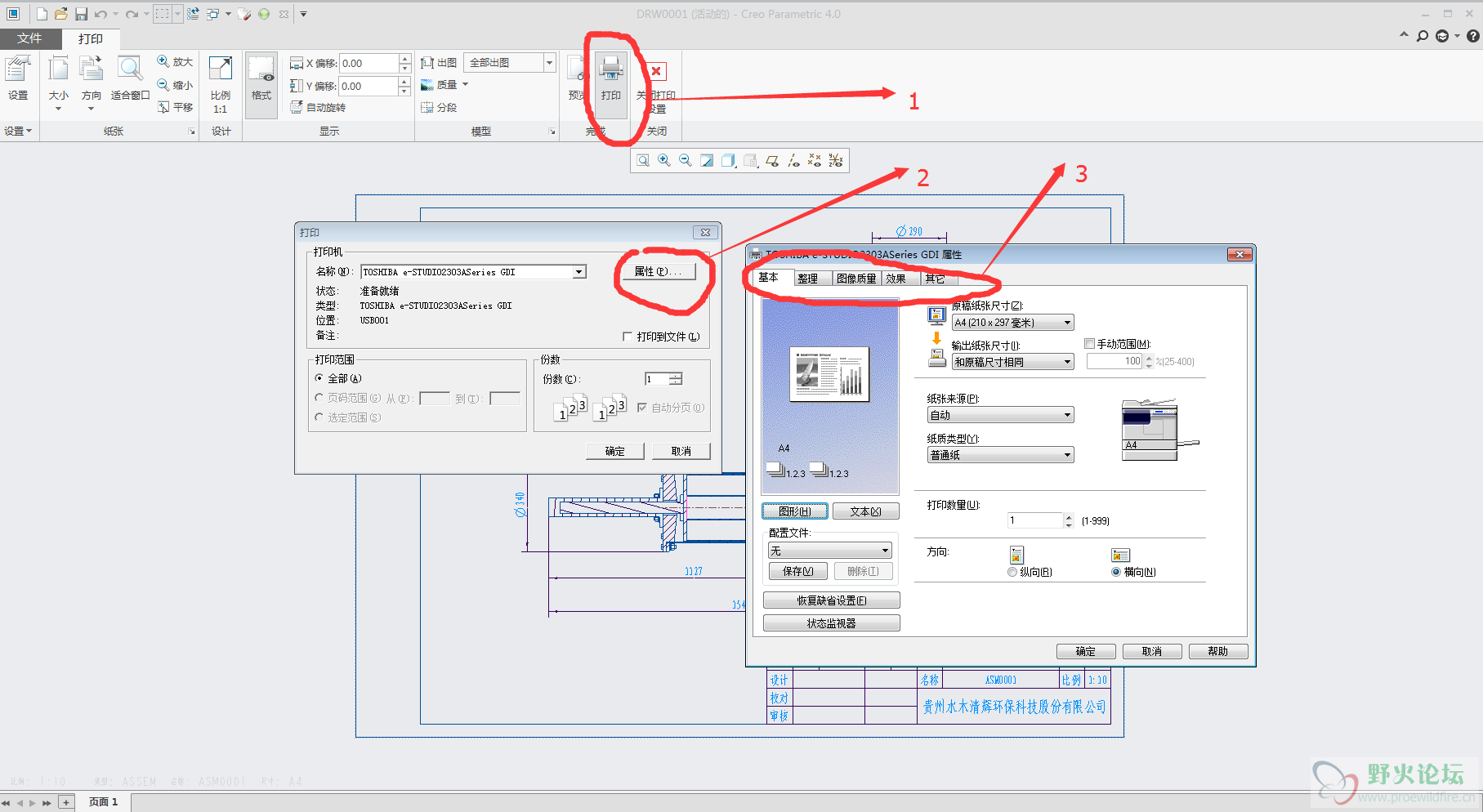Click Zoom In icon in graphics toolbar

(664, 161)
